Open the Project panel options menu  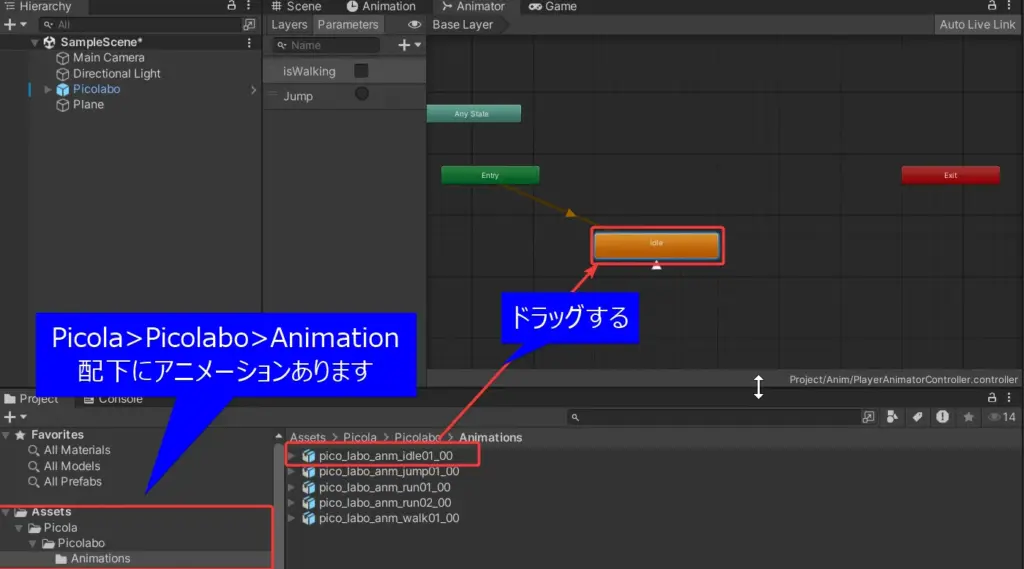click(1009, 398)
